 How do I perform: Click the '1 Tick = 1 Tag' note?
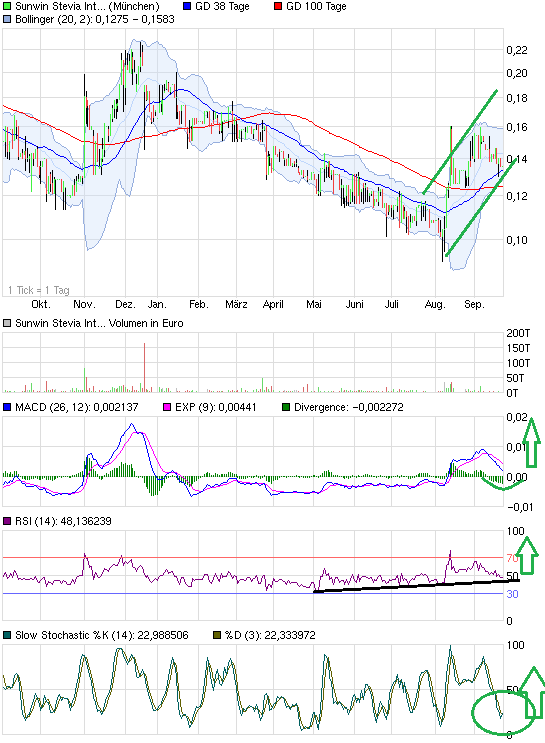click(39, 290)
